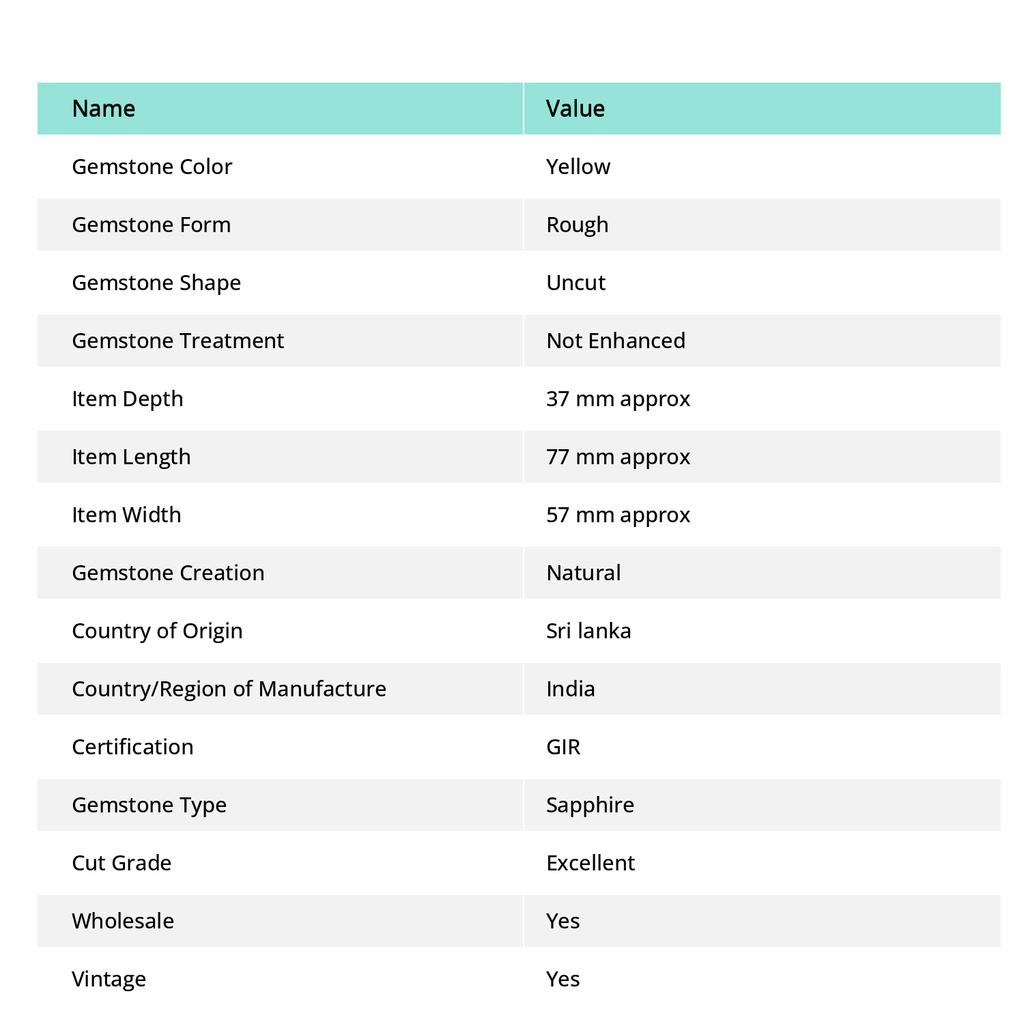Click the 37 mm approx value

[618, 399]
